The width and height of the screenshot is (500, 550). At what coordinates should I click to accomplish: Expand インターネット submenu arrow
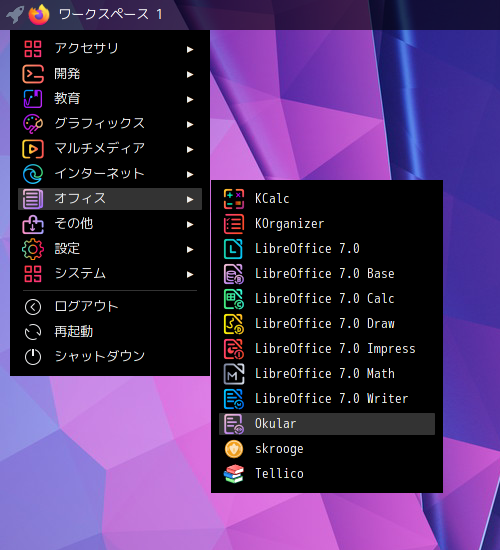[190, 174]
